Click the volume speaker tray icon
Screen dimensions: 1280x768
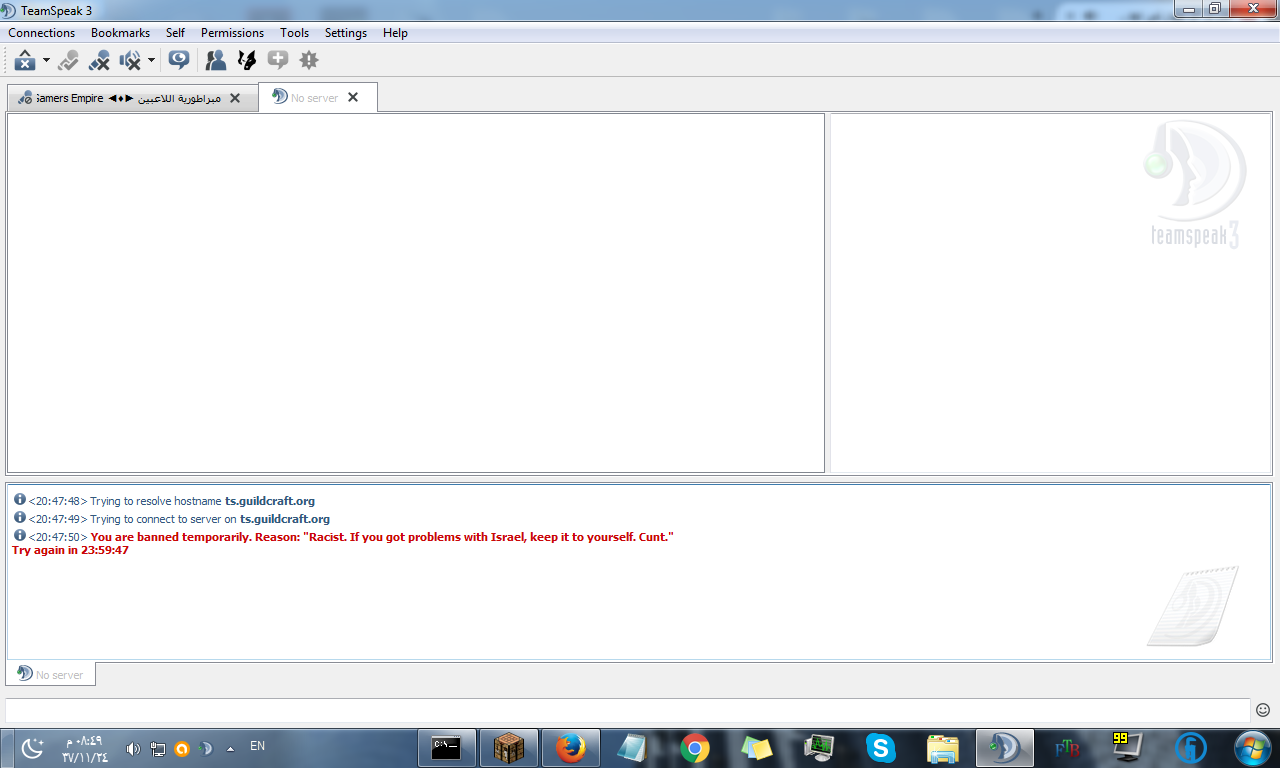click(x=133, y=748)
